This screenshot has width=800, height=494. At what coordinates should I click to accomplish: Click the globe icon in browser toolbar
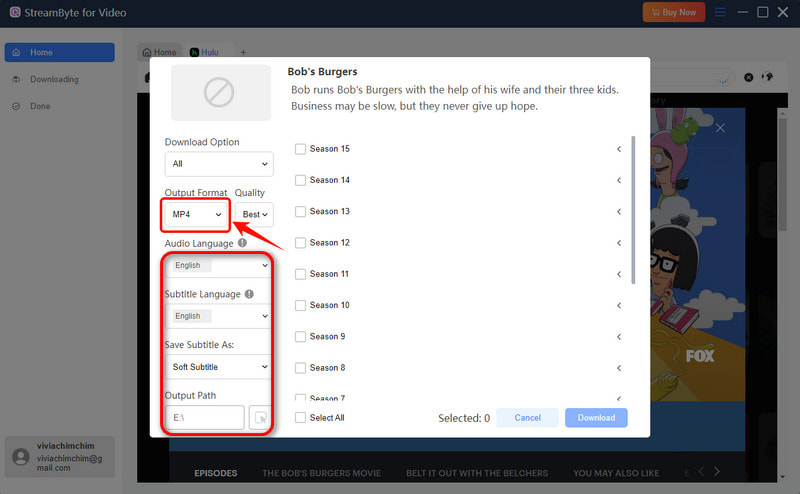coord(767,77)
